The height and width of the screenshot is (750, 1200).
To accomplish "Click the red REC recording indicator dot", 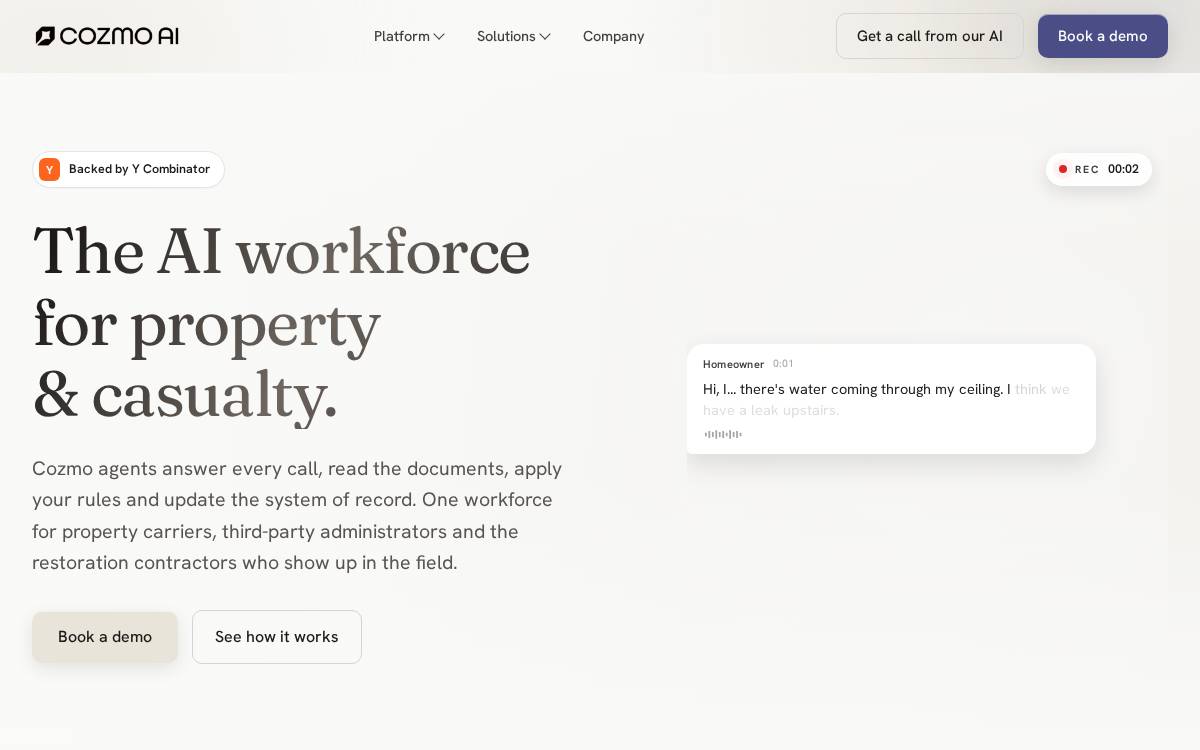I will tap(1063, 169).
